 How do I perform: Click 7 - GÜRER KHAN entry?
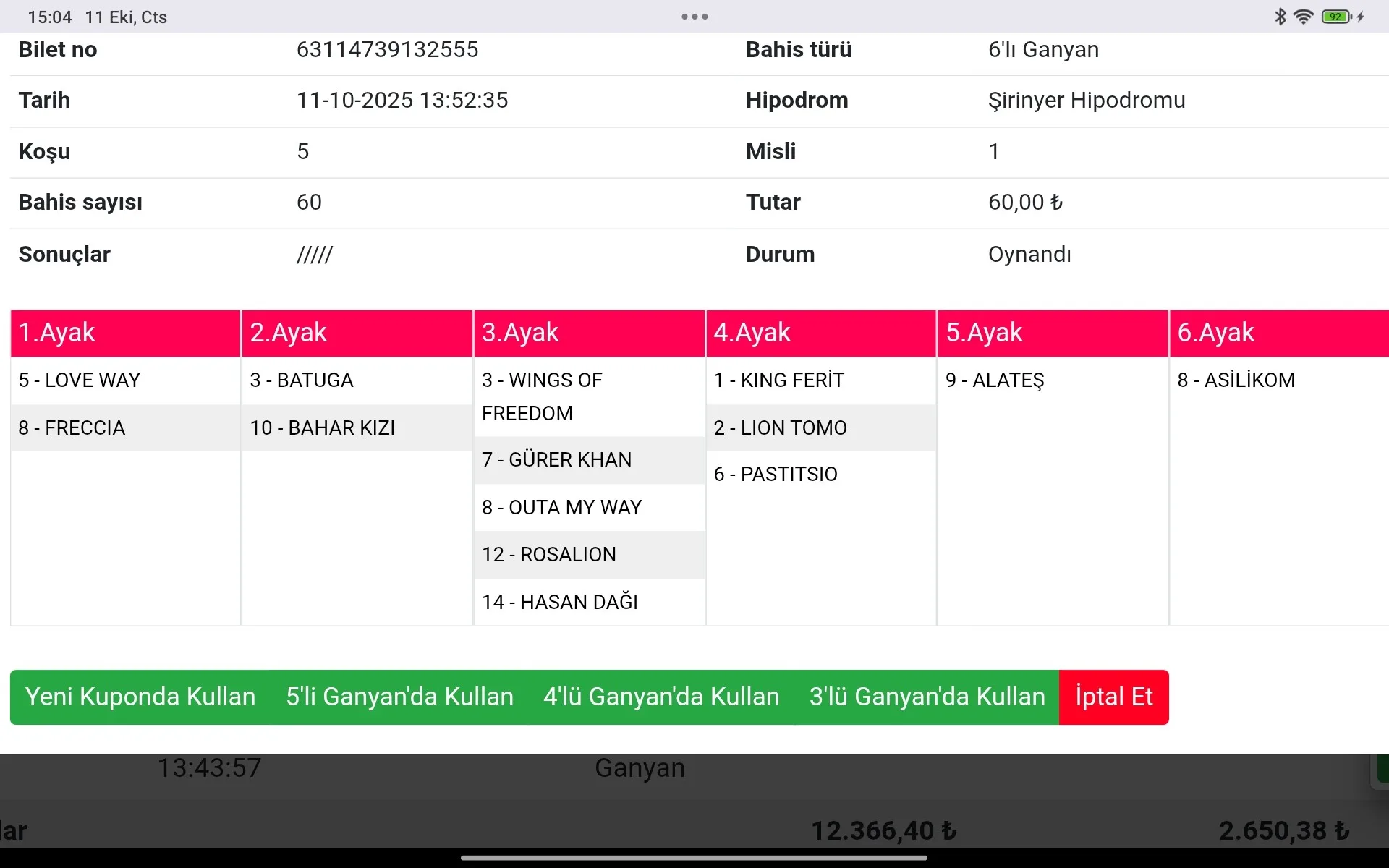click(x=556, y=460)
